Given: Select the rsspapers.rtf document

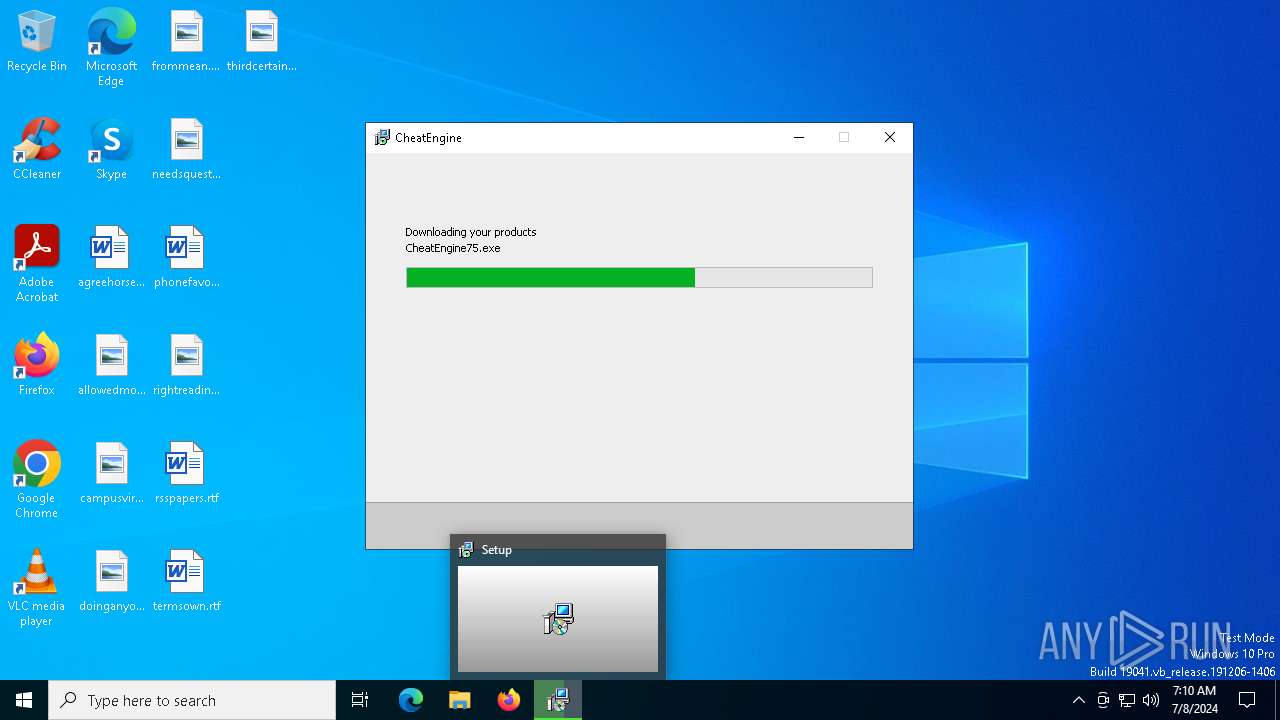Looking at the screenshot, I should pos(186,473).
